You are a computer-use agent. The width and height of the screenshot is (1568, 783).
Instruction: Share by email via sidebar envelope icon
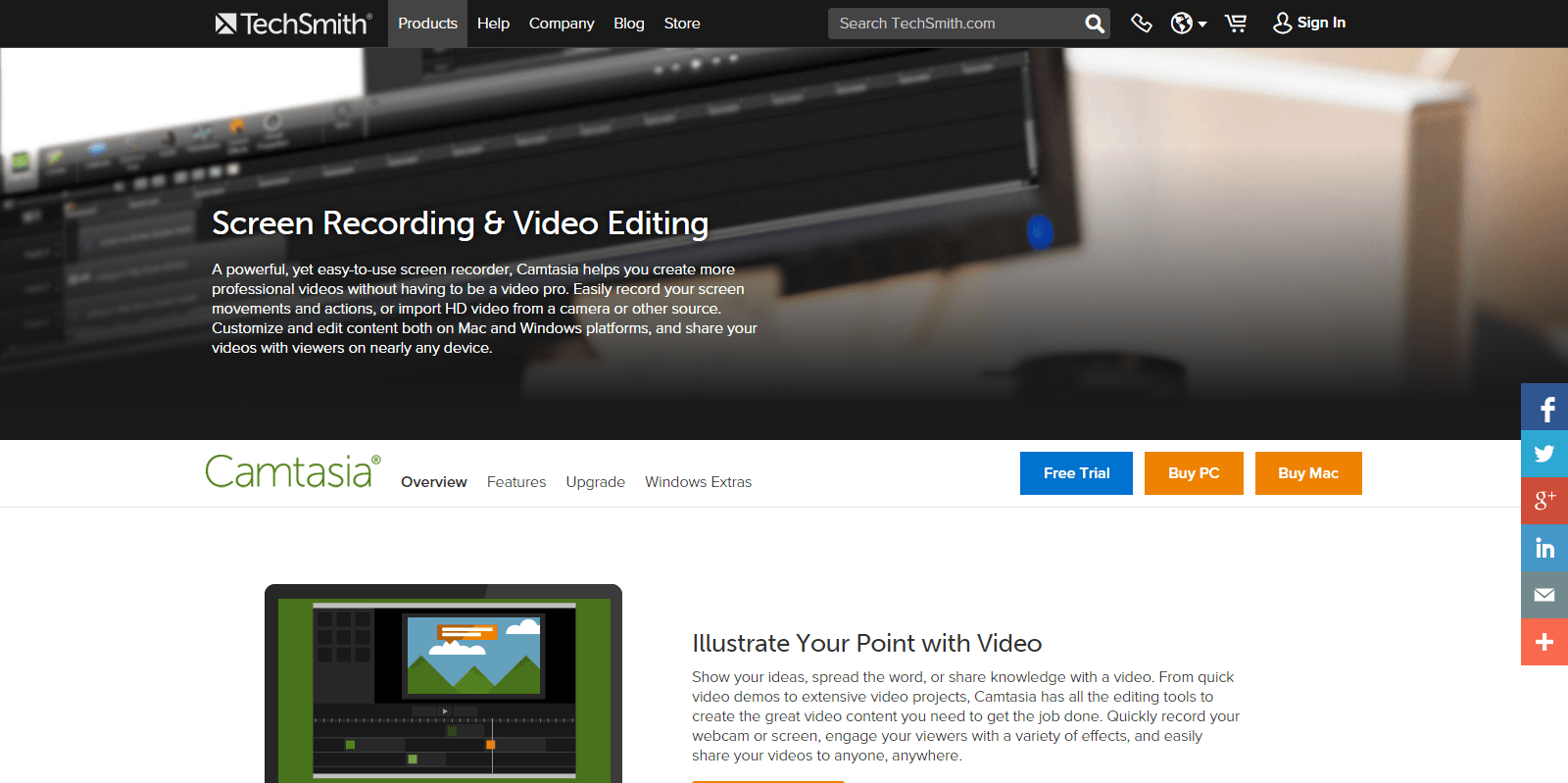point(1544,595)
